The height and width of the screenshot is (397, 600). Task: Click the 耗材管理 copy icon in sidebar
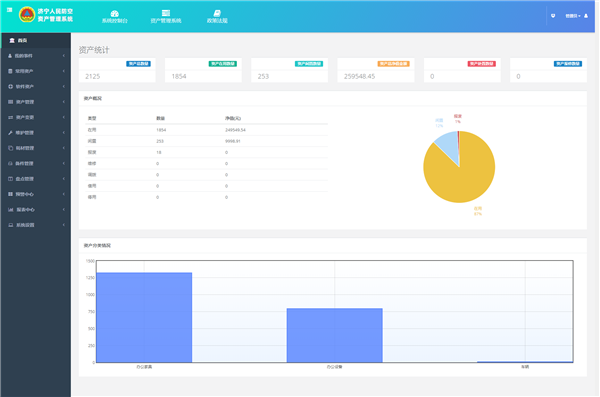[10, 148]
